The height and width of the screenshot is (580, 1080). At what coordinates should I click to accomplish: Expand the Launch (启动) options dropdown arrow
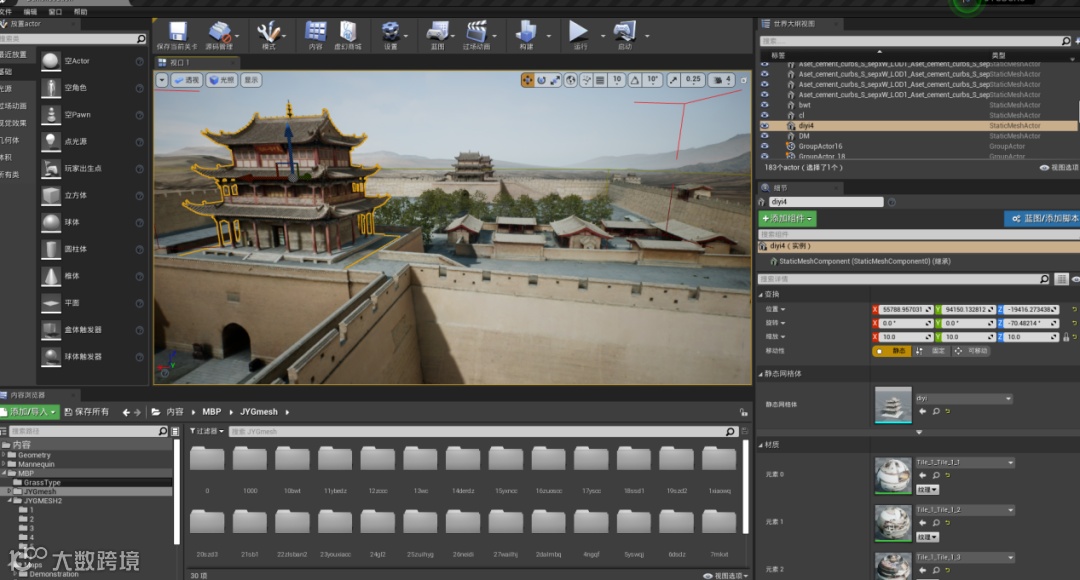pyautogui.click(x=648, y=37)
